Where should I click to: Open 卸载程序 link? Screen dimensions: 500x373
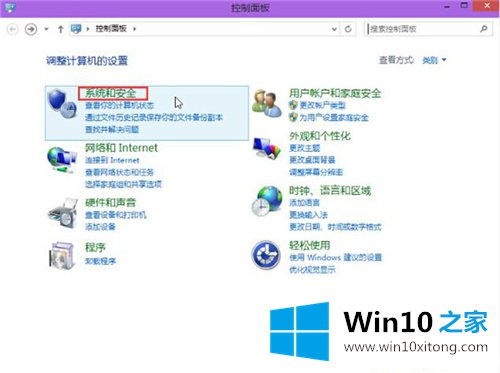(100, 261)
